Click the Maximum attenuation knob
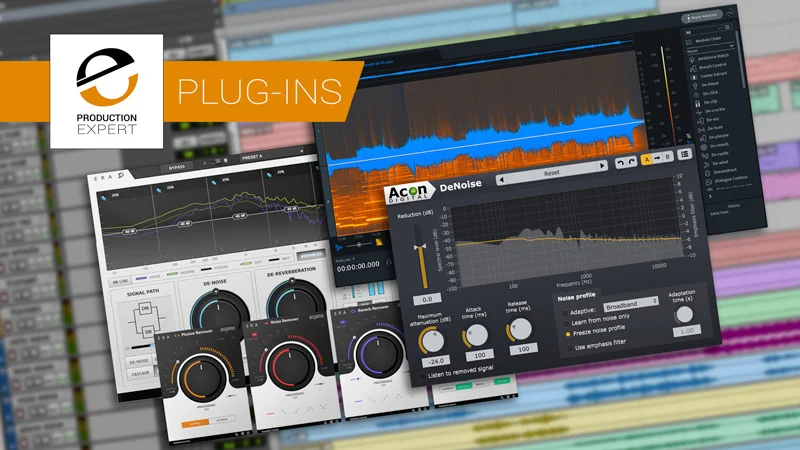 click(432, 340)
